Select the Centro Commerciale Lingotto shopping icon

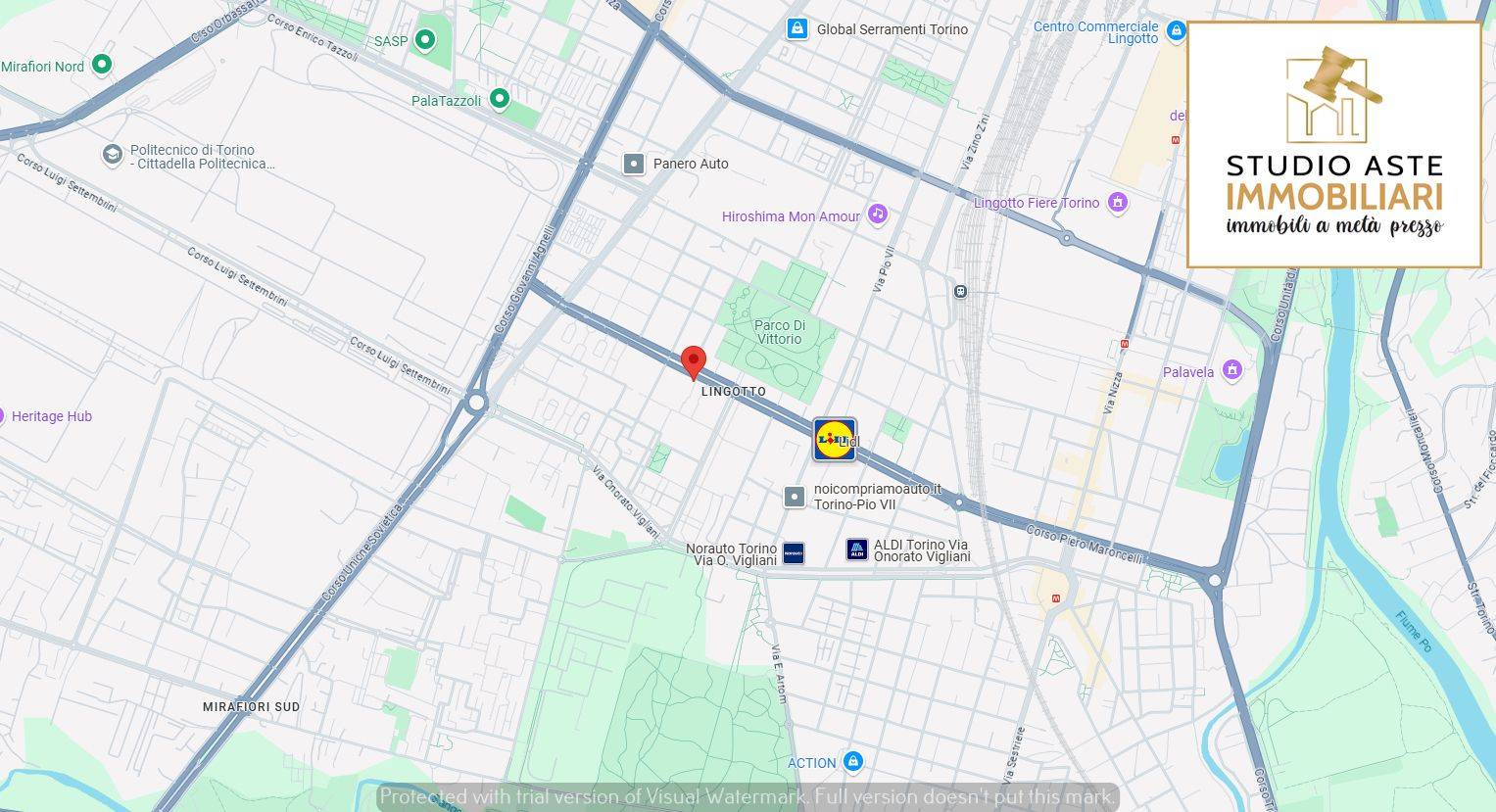click(x=1176, y=31)
